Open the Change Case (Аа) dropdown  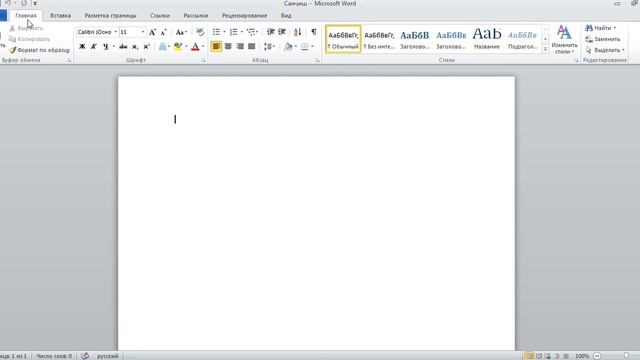(x=181, y=32)
